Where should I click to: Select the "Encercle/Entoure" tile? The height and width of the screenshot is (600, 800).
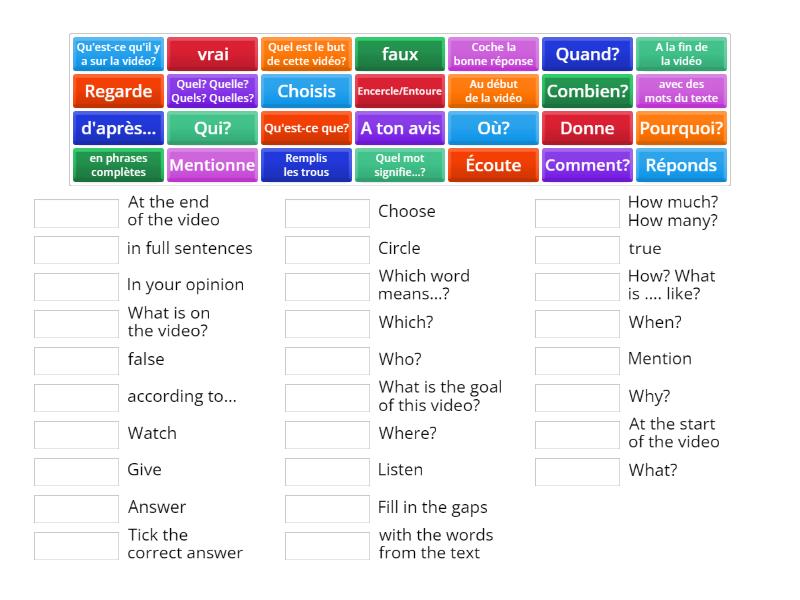click(x=399, y=91)
